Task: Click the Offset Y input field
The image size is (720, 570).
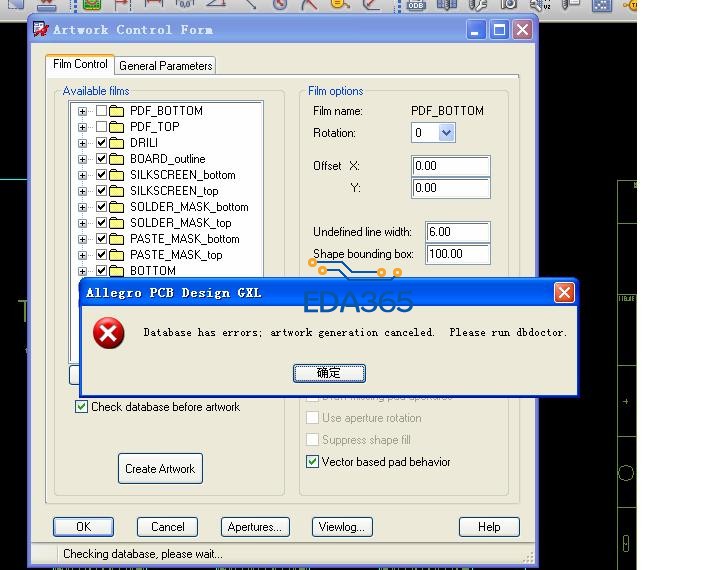Action: (x=450, y=188)
